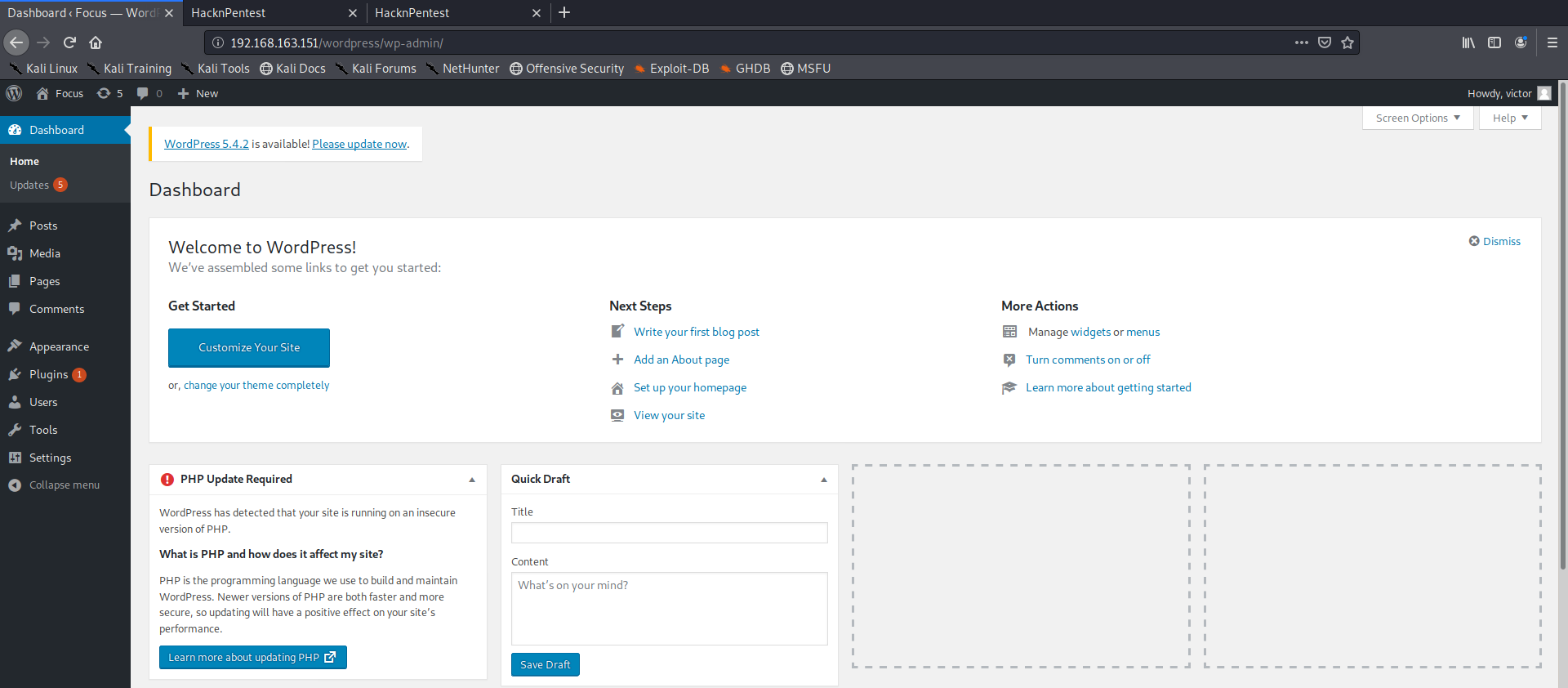
Task: Close the Dashboard Focus WordPress tab
Action: 169,13
